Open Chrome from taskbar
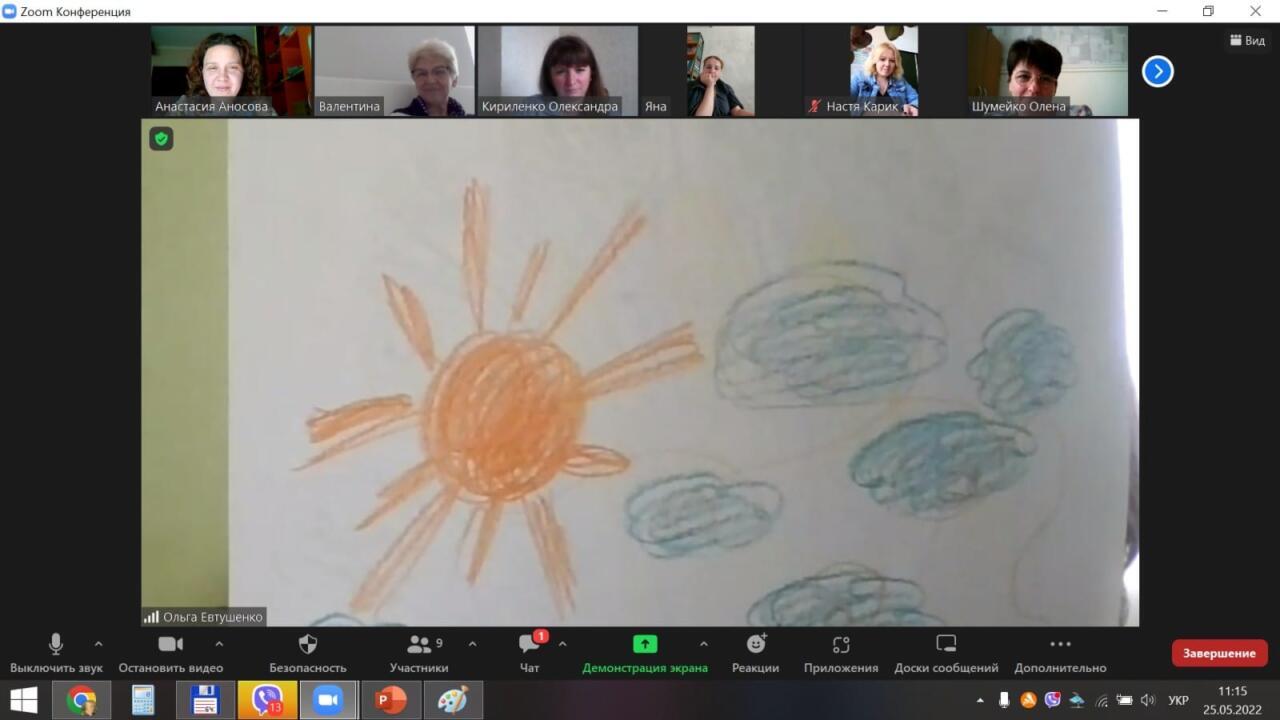The width and height of the screenshot is (1280, 720). (x=81, y=700)
